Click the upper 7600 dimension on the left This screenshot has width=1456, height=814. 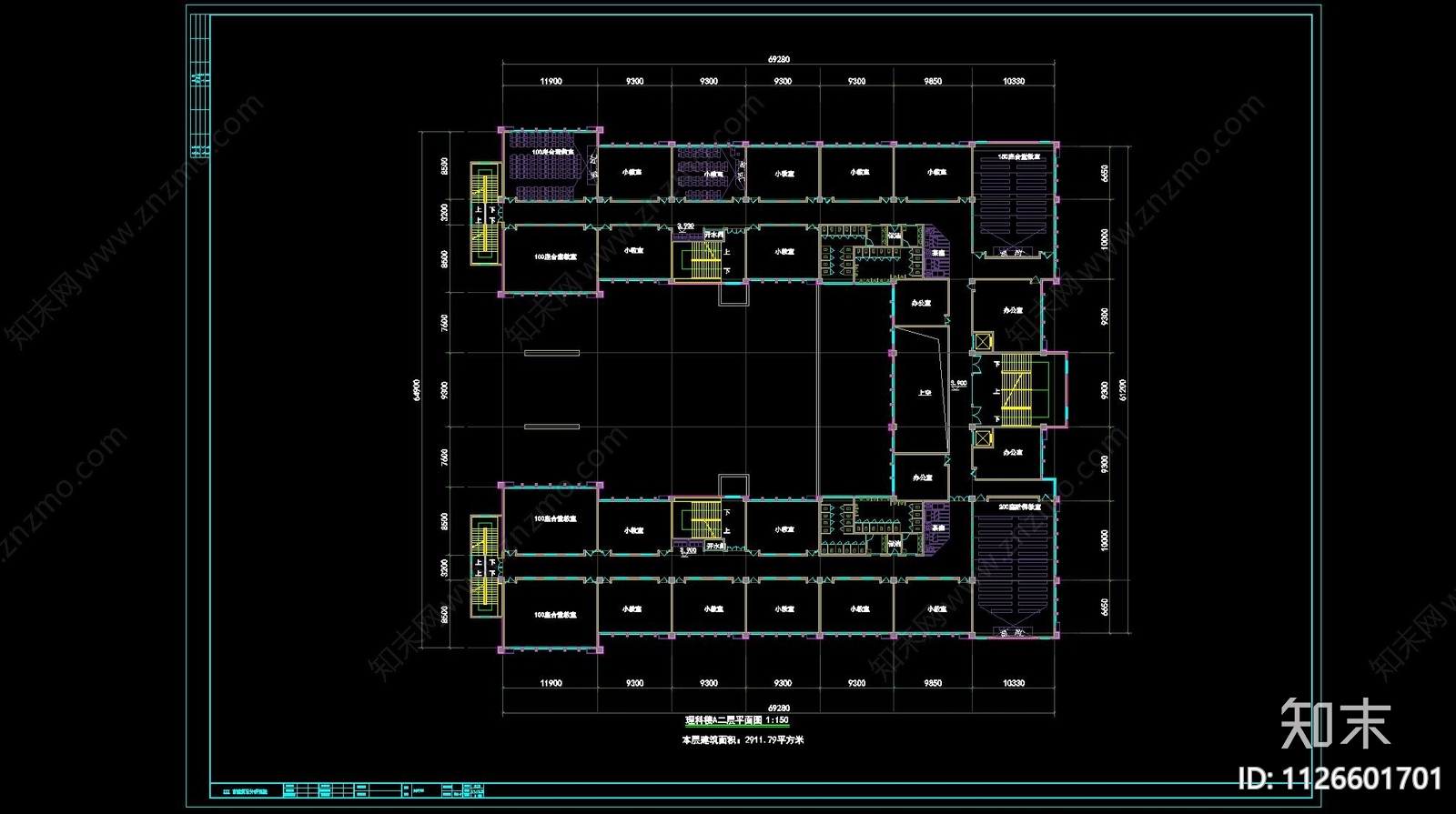pyautogui.click(x=444, y=323)
